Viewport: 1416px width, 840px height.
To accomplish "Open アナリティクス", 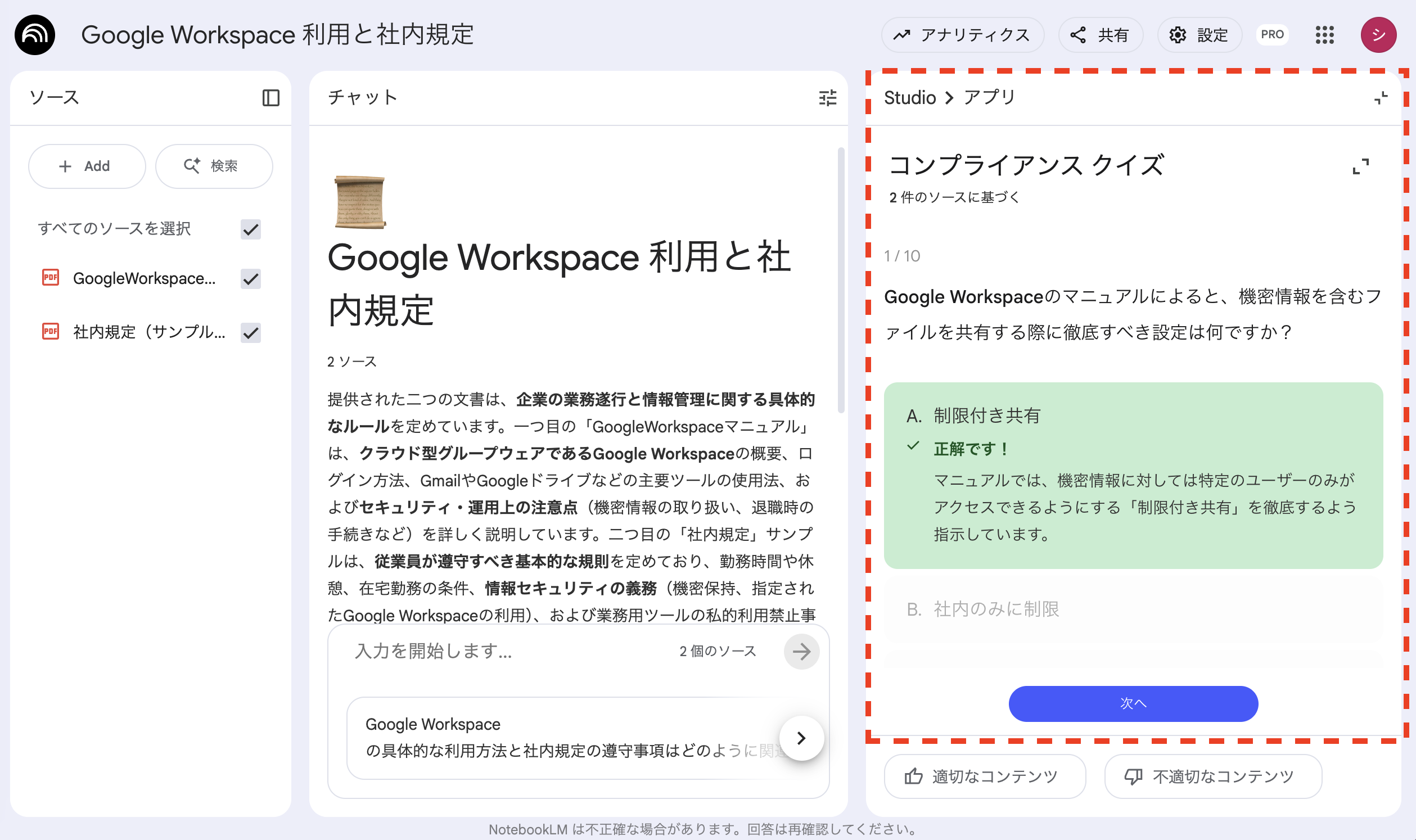I will 962,35.
